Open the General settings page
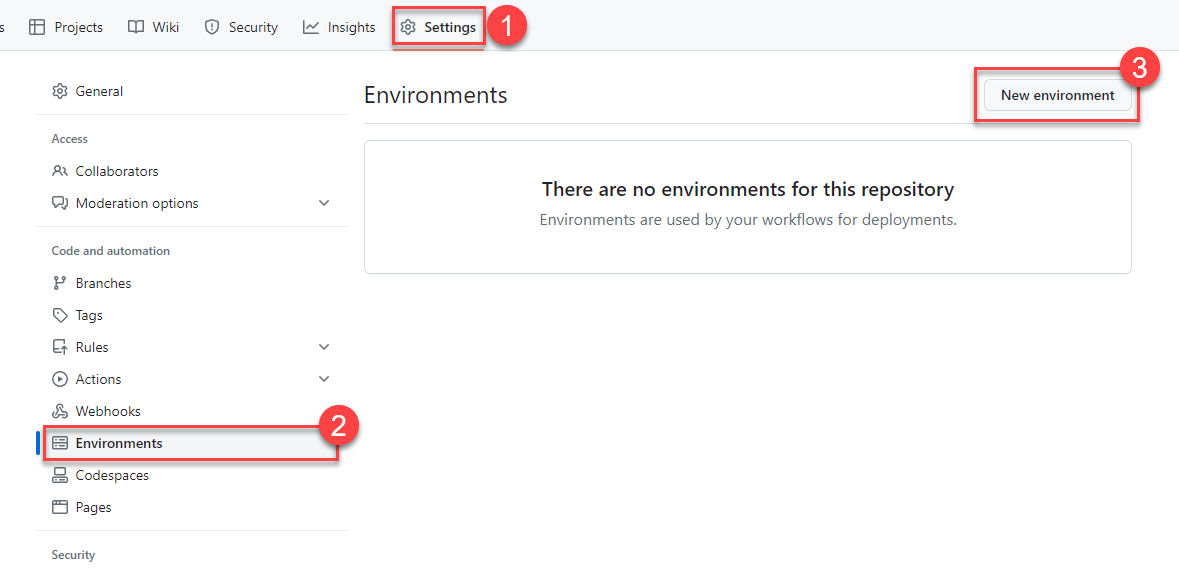The height and width of the screenshot is (568, 1179). pos(99,91)
